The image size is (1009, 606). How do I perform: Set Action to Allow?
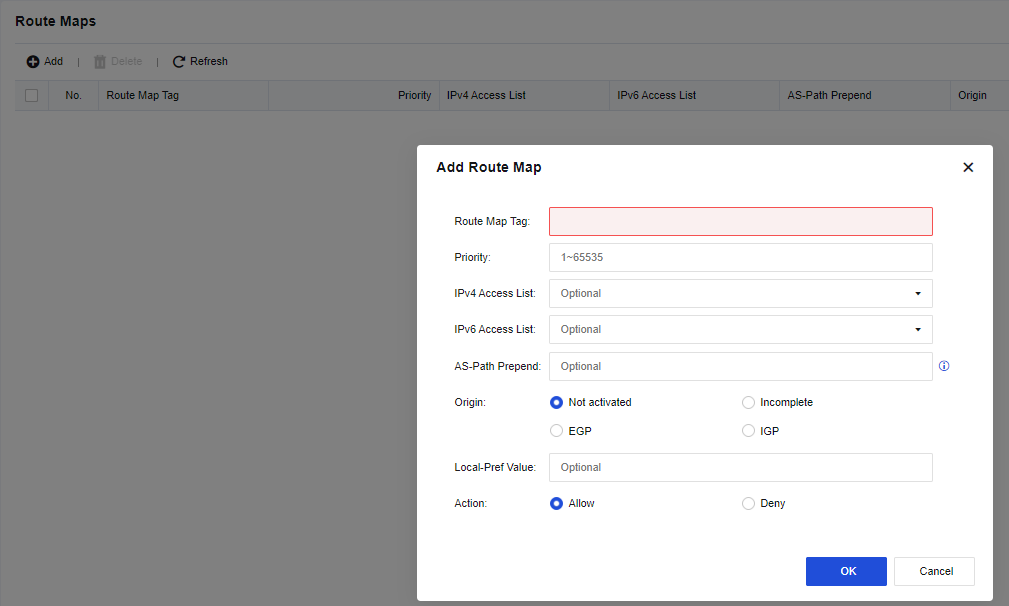tap(557, 503)
